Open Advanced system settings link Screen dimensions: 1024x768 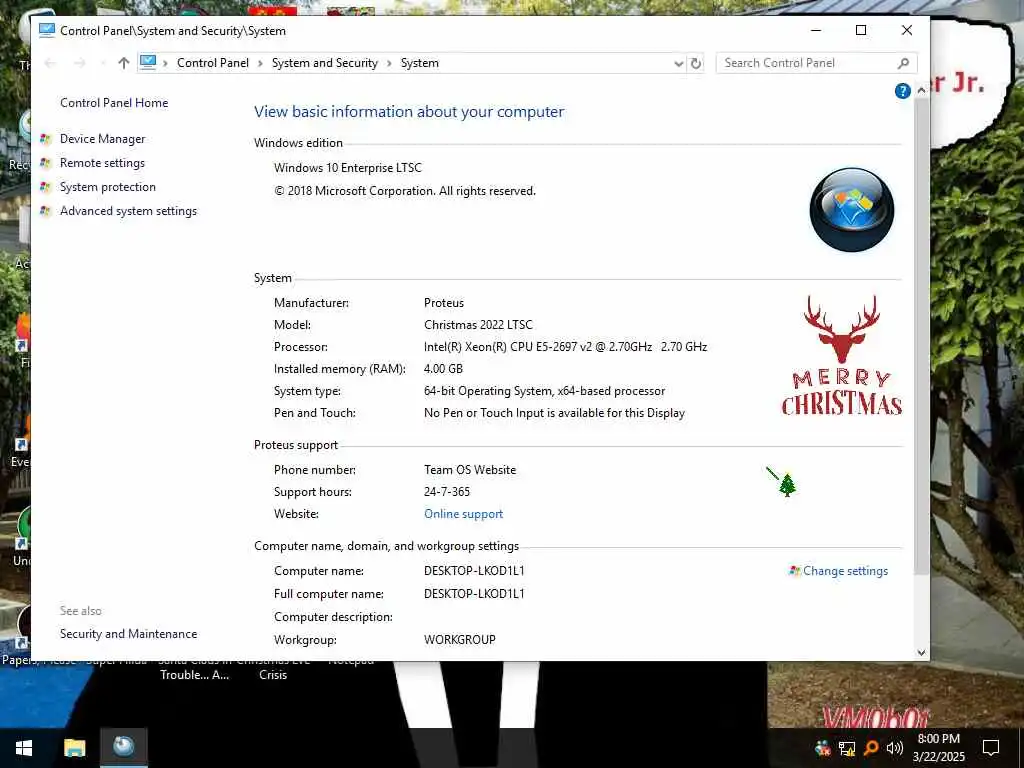pos(129,211)
